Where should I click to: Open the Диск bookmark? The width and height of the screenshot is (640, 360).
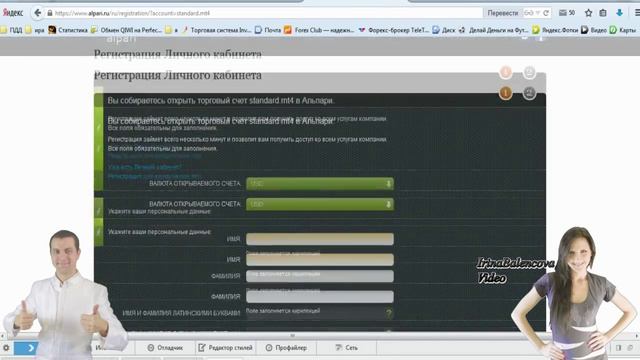(x=444, y=30)
